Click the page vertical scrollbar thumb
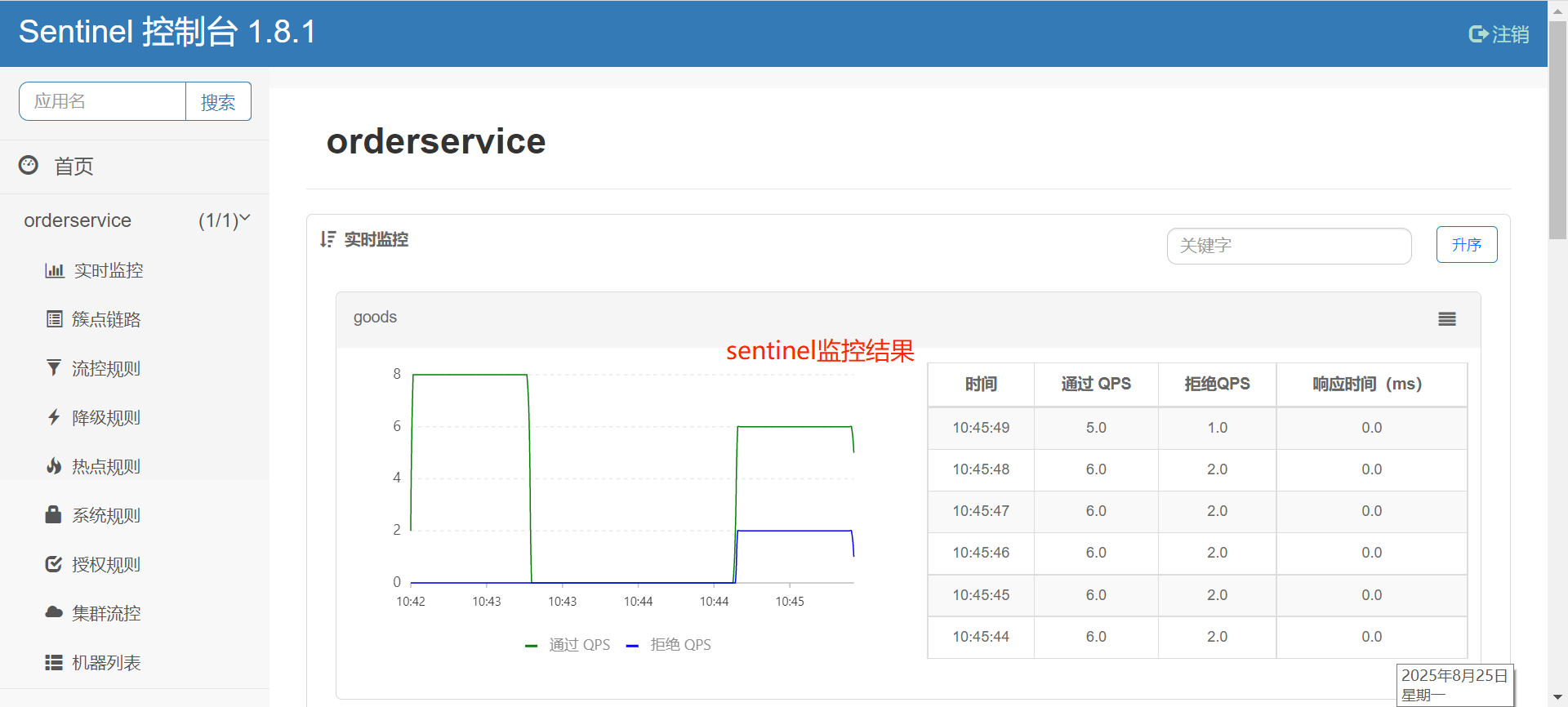This screenshot has width=1568, height=707. pos(1557,129)
